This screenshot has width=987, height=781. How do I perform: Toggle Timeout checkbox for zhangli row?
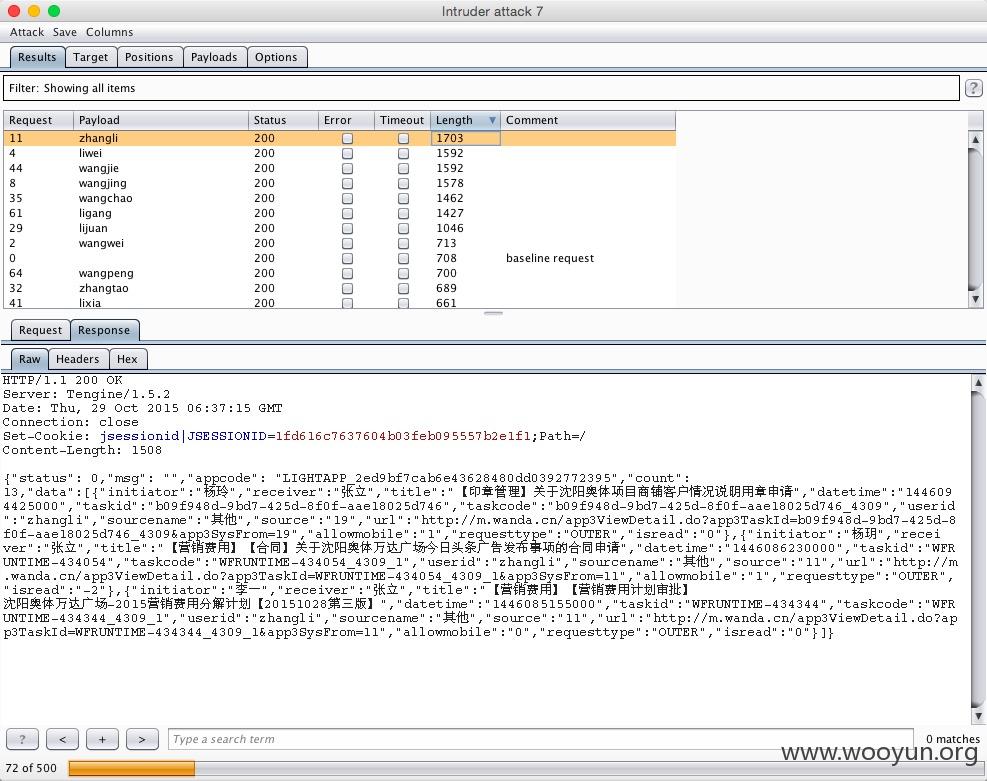403,138
